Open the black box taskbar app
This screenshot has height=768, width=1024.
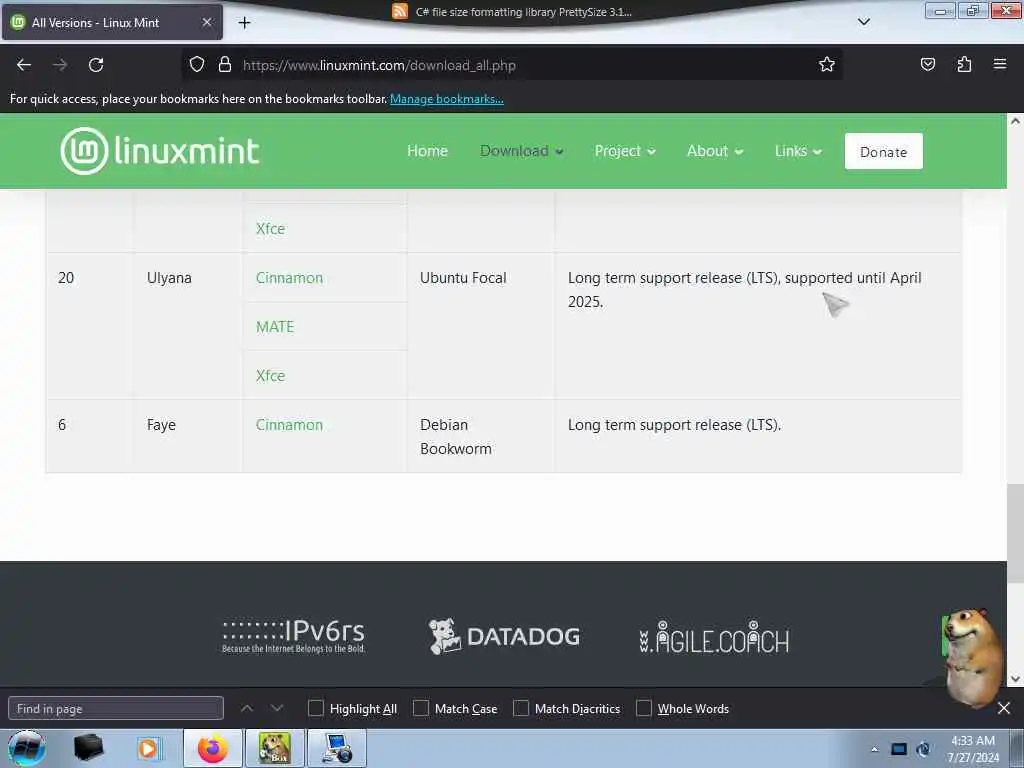coord(88,748)
